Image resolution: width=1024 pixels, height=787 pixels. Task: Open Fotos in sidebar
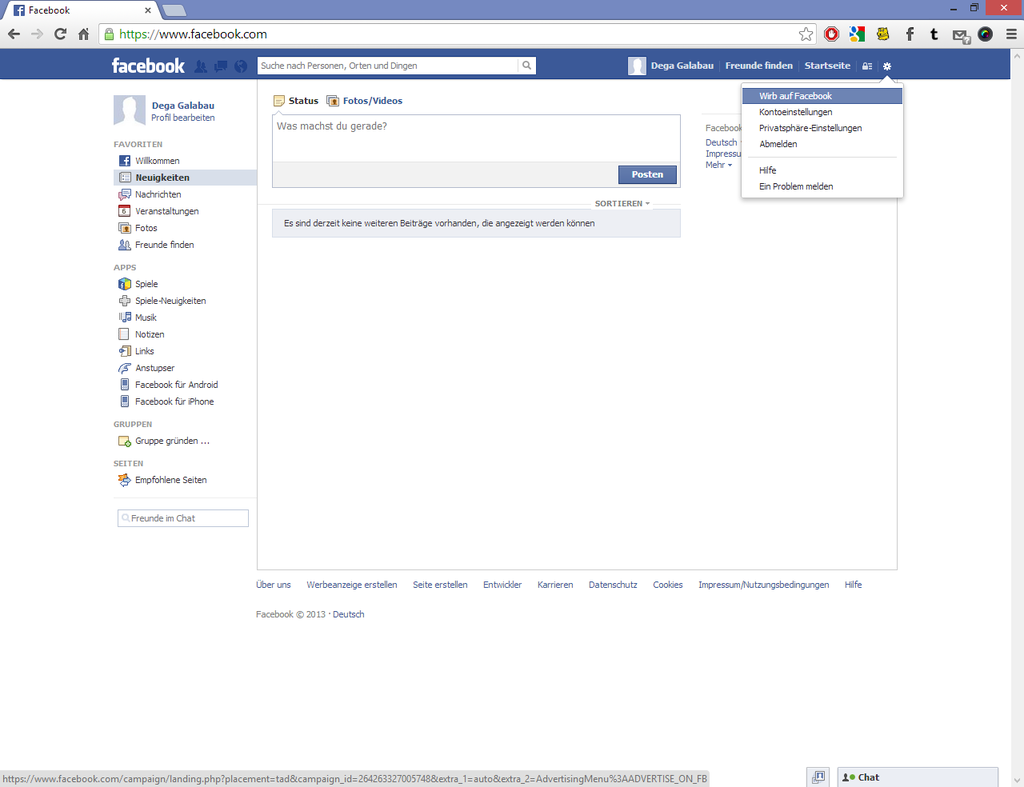point(146,228)
